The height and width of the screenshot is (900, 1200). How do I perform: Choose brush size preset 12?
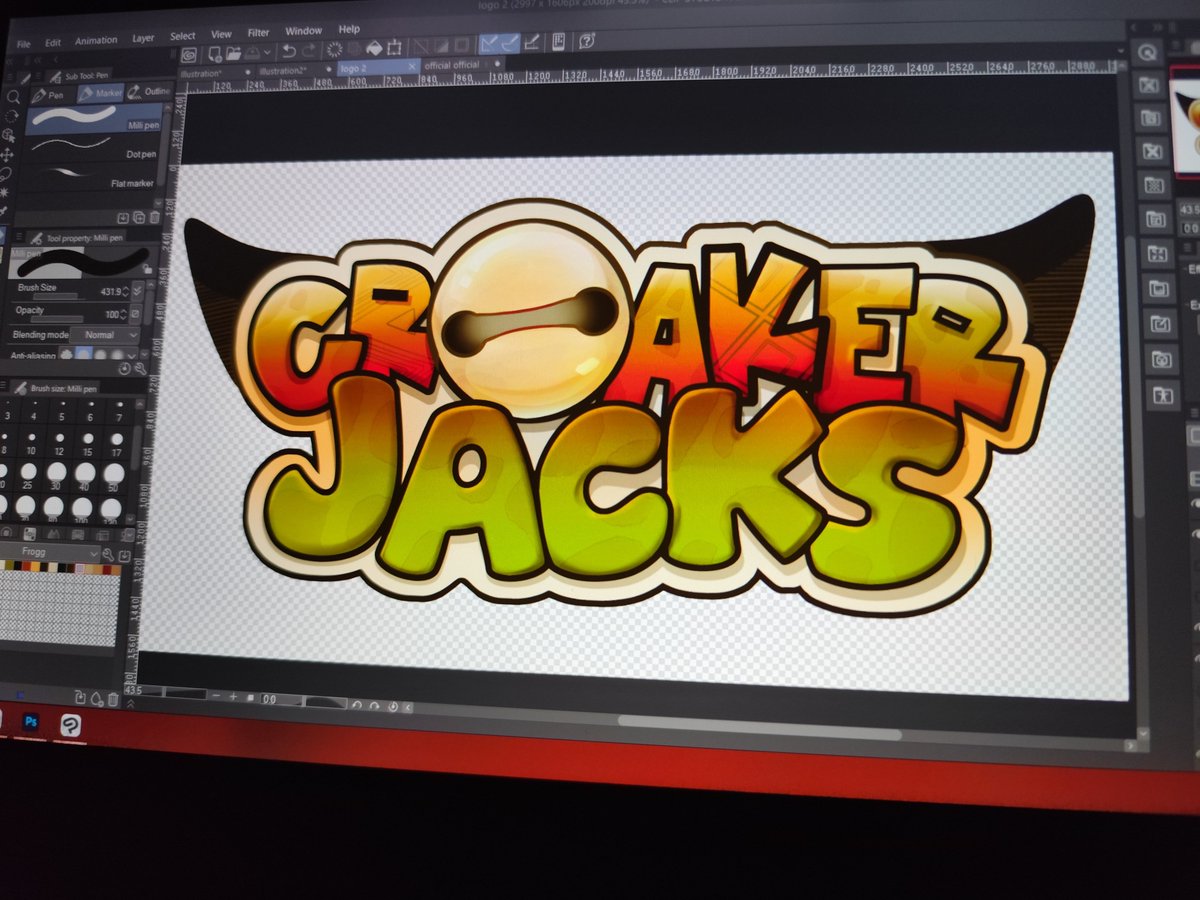click(59, 443)
